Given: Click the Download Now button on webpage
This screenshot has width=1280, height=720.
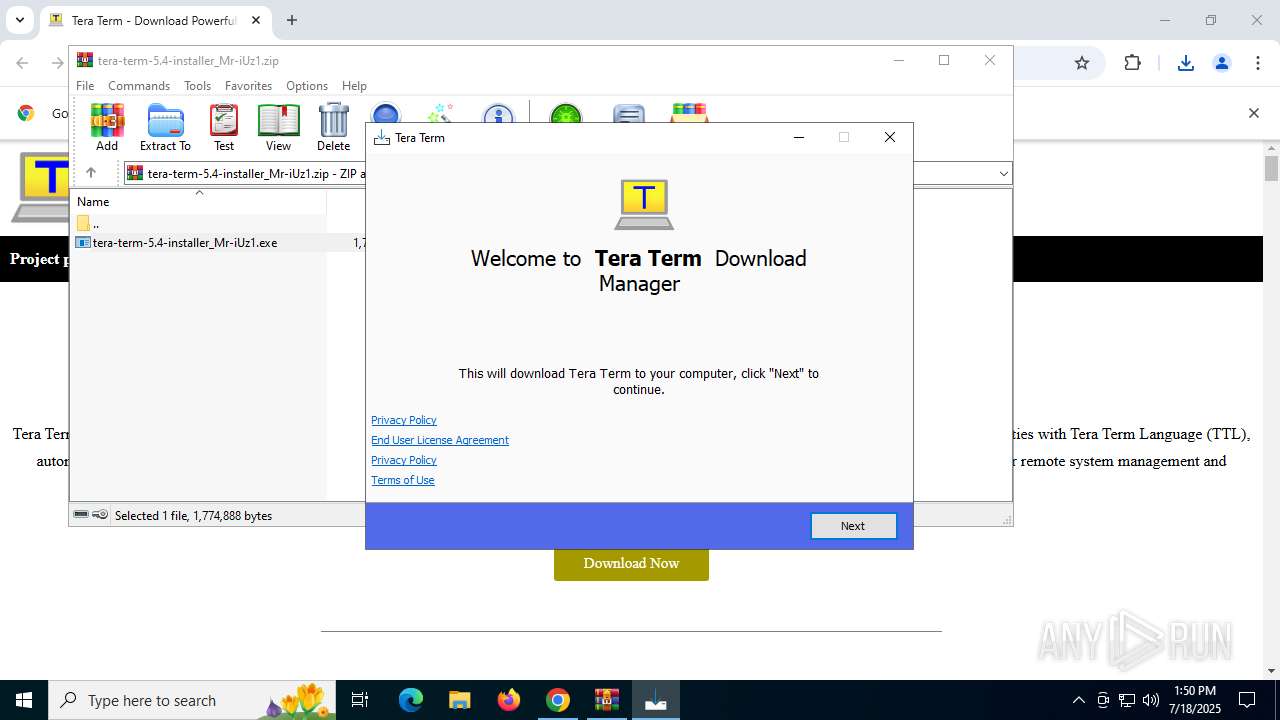Looking at the screenshot, I should (x=631, y=563).
